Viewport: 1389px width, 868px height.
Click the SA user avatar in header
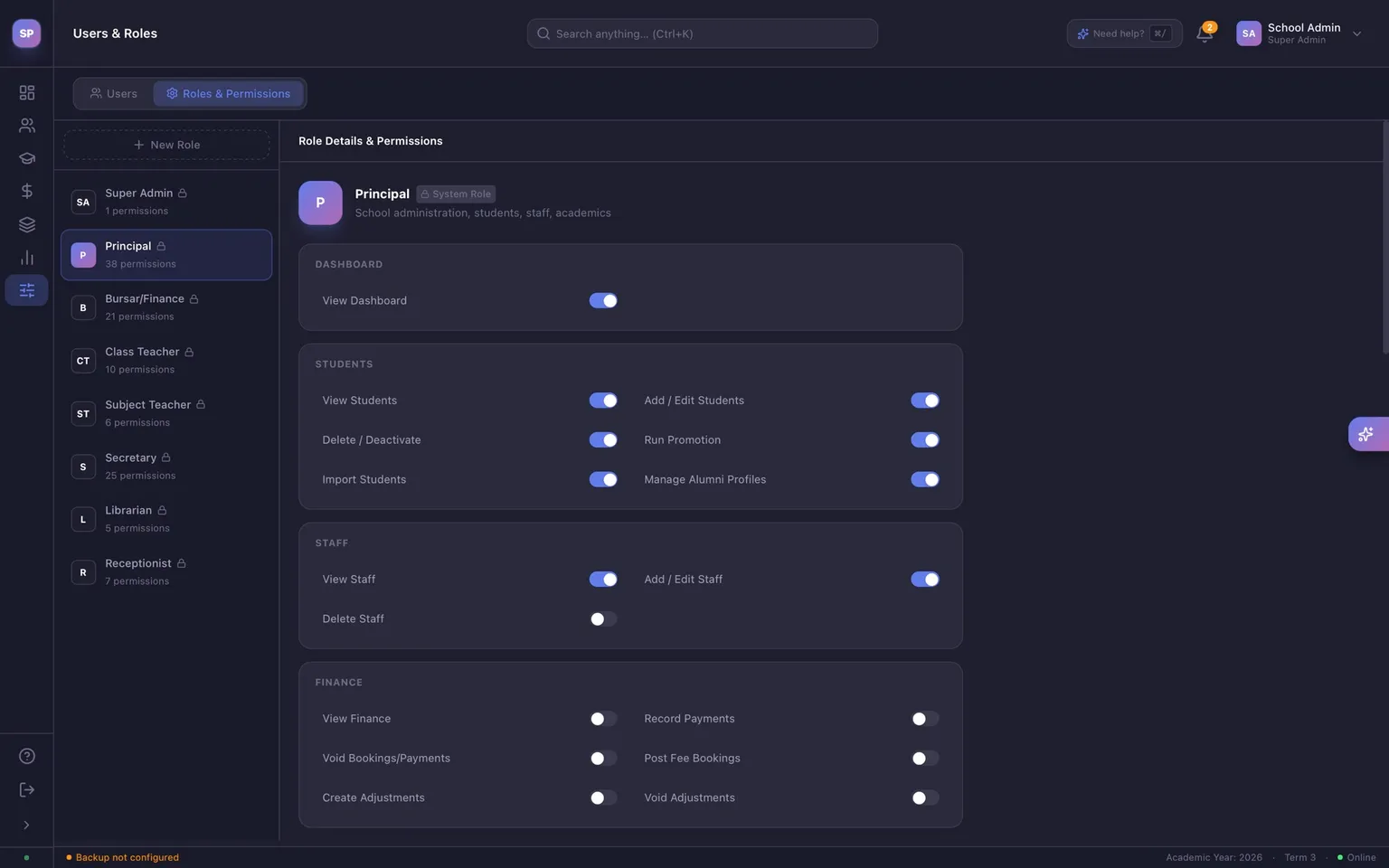pyautogui.click(x=1249, y=33)
